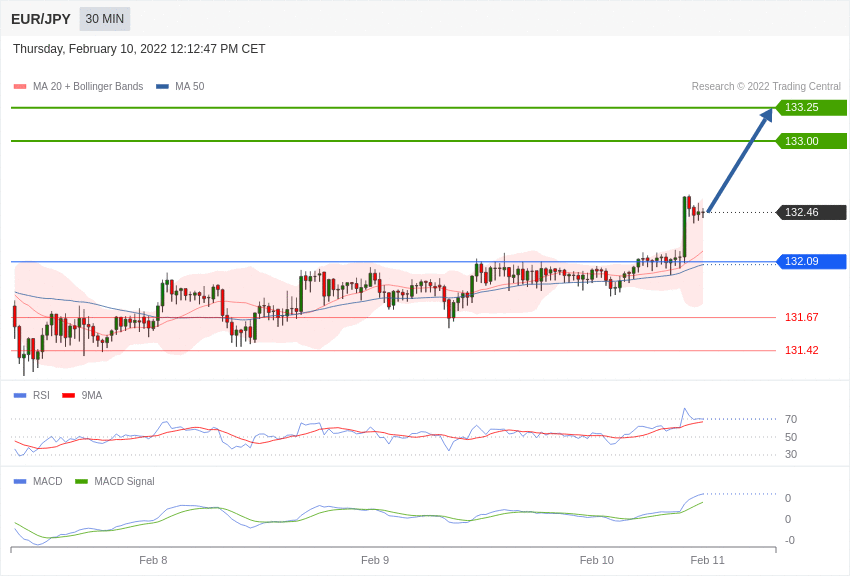850x576 pixels.
Task: Click the 132.09 blue pivot label
Action: point(810,261)
